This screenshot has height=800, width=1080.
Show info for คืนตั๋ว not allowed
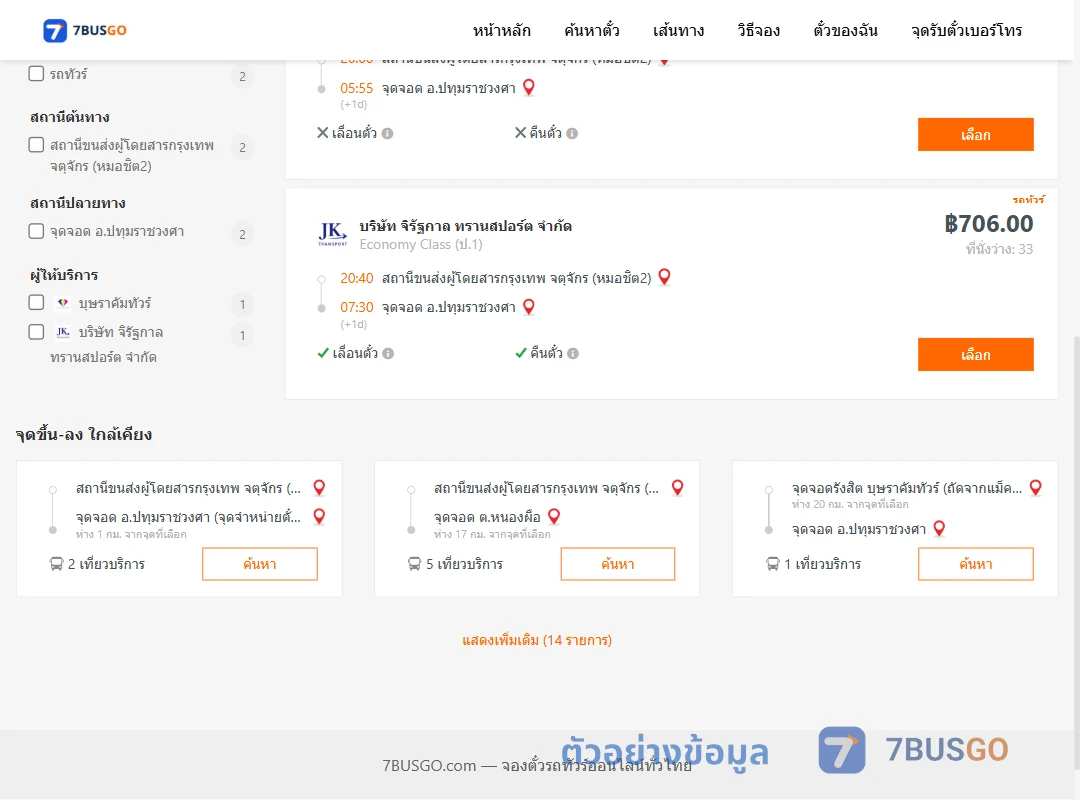(572, 134)
